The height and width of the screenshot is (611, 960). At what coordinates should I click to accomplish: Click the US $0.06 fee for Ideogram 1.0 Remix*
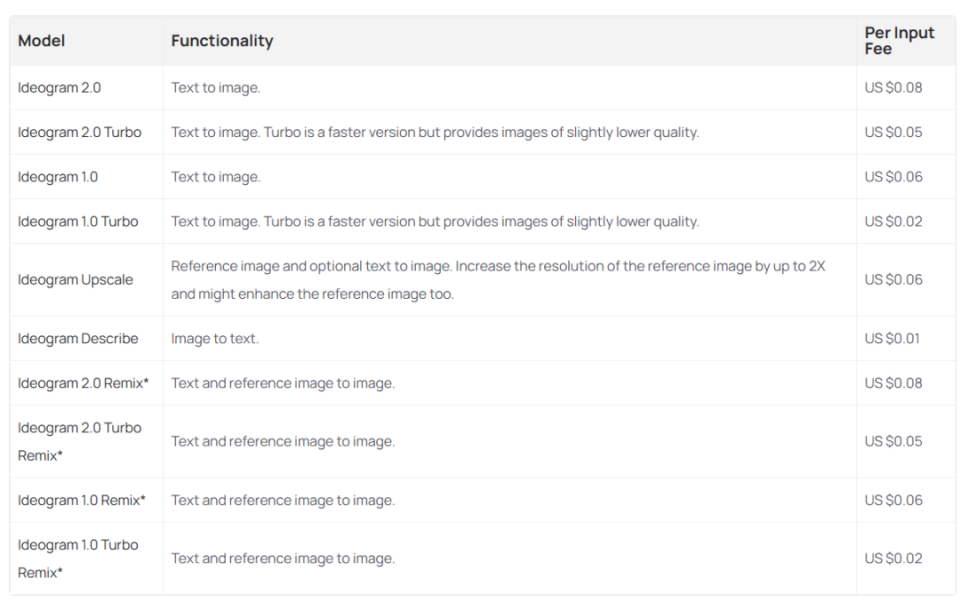click(x=893, y=500)
